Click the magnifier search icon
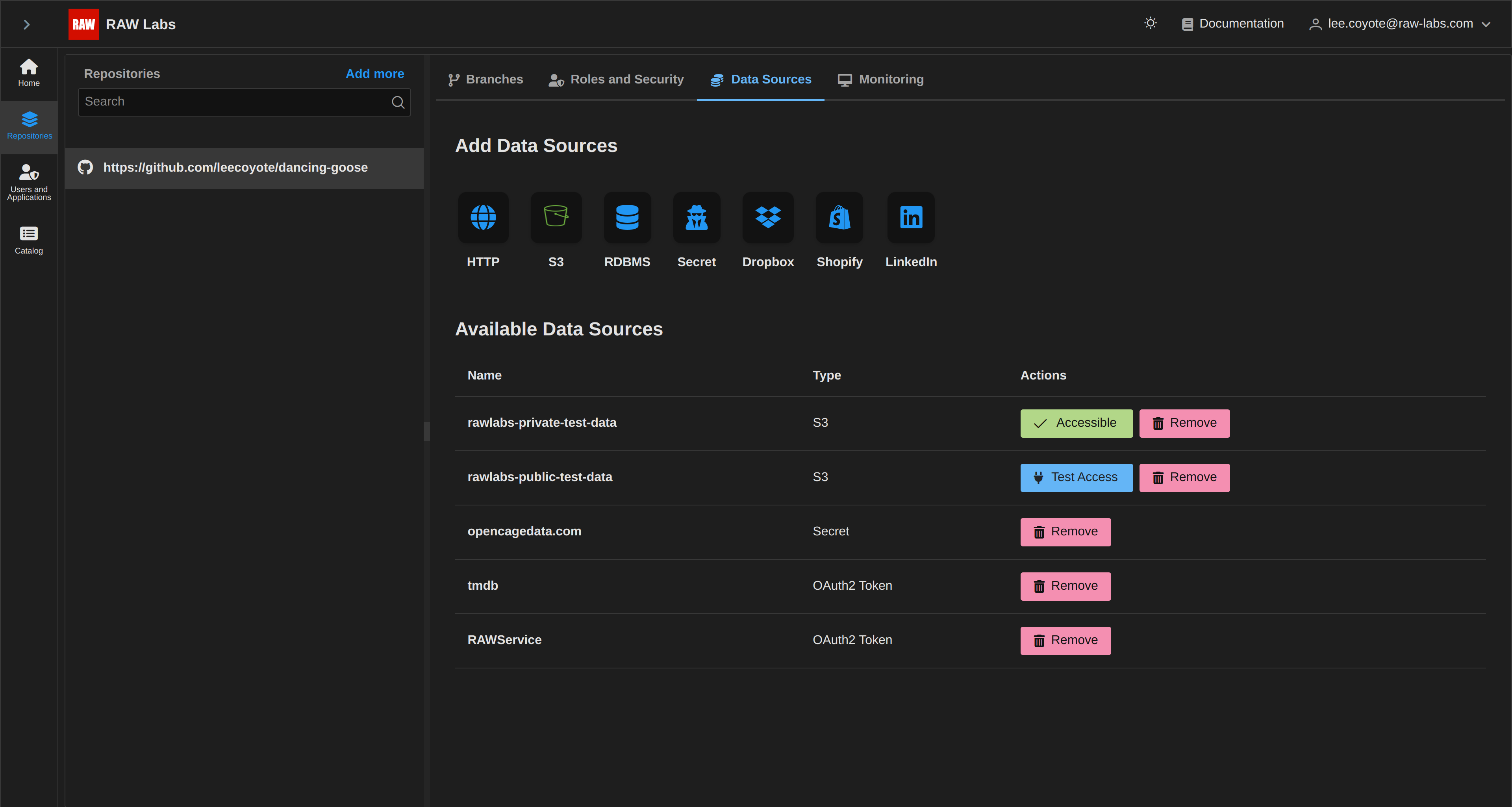This screenshot has height=807, width=1512. pos(398,102)
